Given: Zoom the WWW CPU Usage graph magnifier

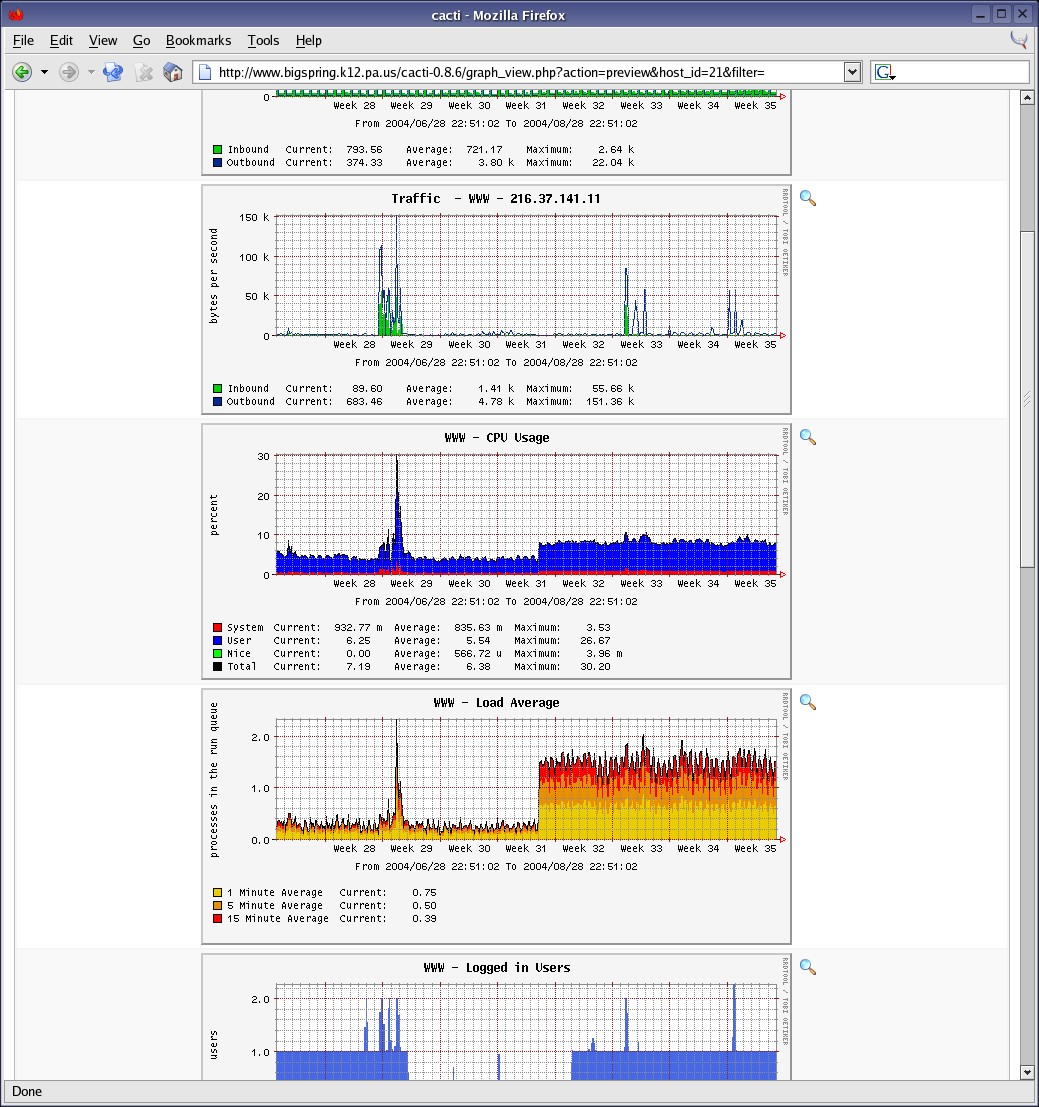Looking at the screenshot, I should 808,437.
